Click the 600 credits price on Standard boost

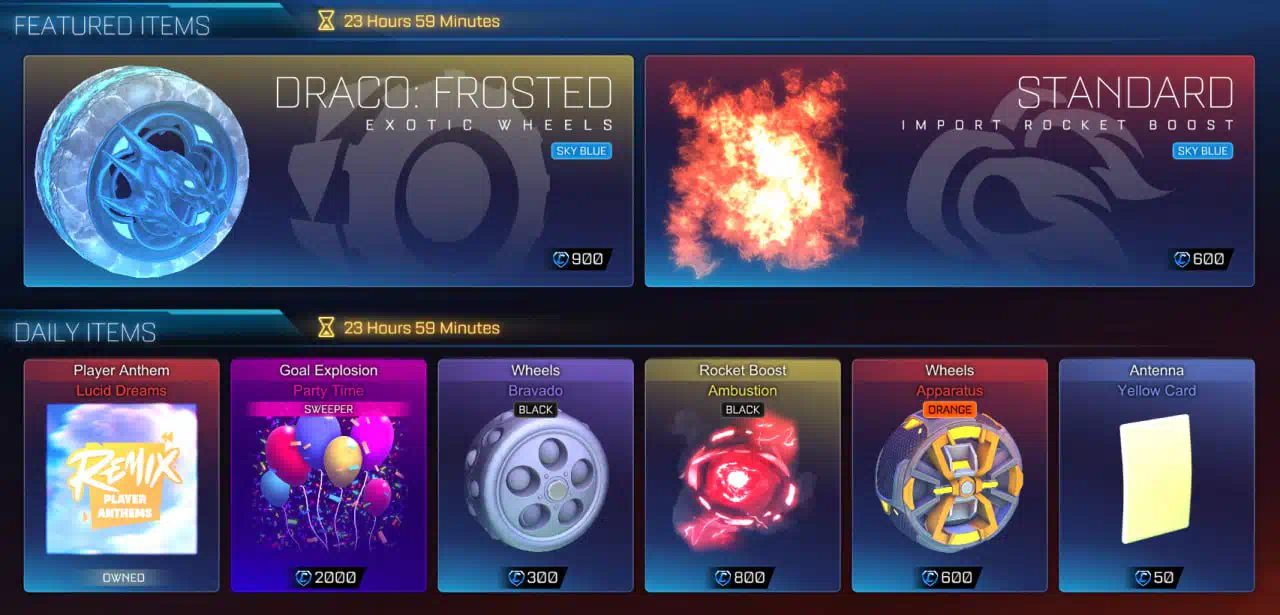(1200, 260)
